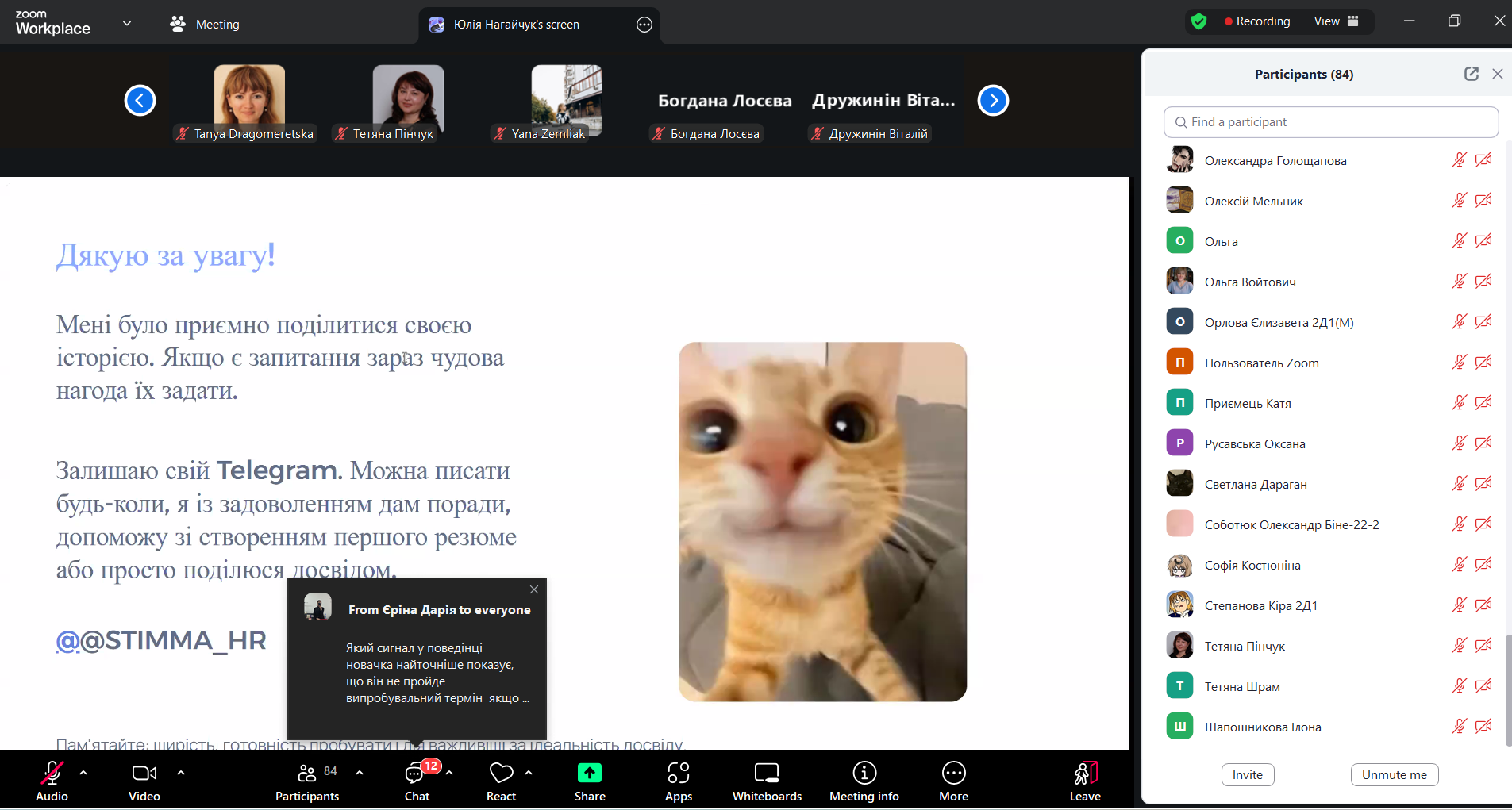Toggle the Video camera on

144,774
